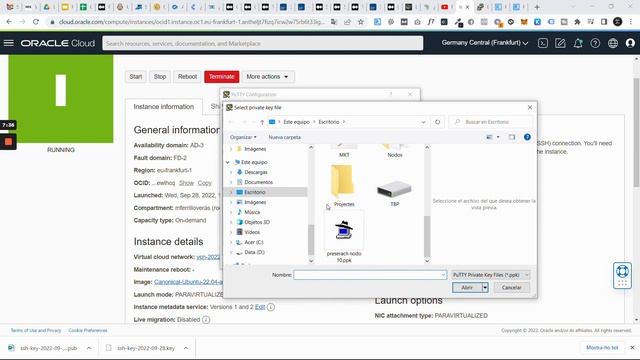Open the Oracle profile avatar menu
This screenshot has height=360, width=640.
[630, 43]
